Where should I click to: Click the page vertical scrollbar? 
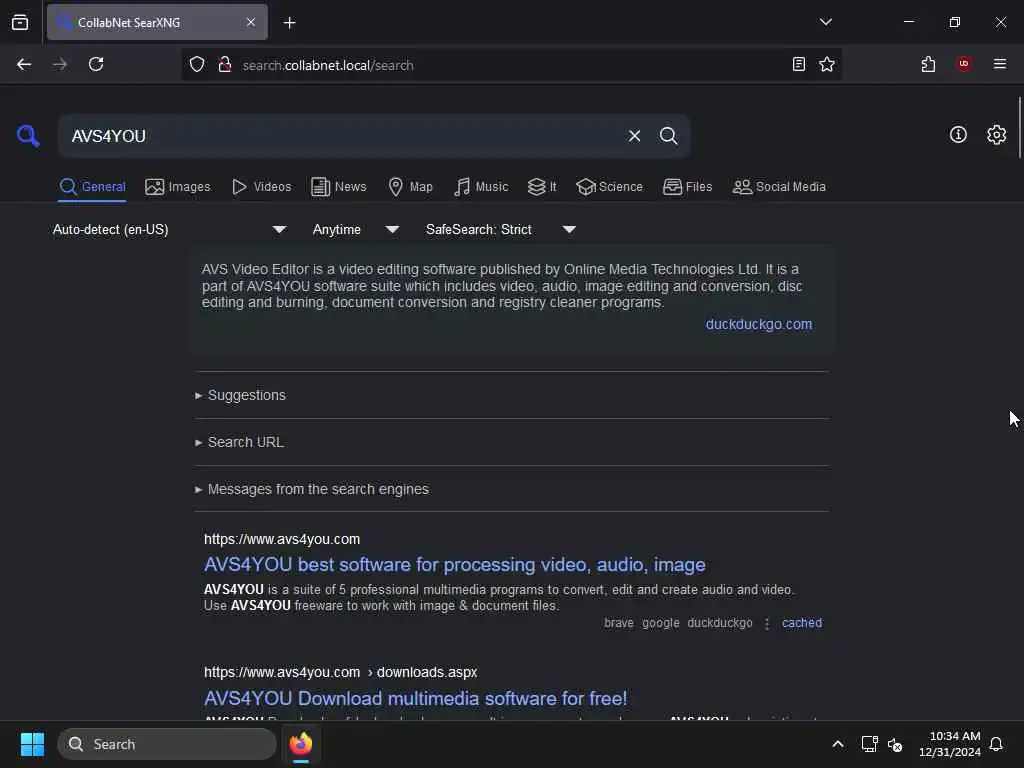(x=1019, y=128)
